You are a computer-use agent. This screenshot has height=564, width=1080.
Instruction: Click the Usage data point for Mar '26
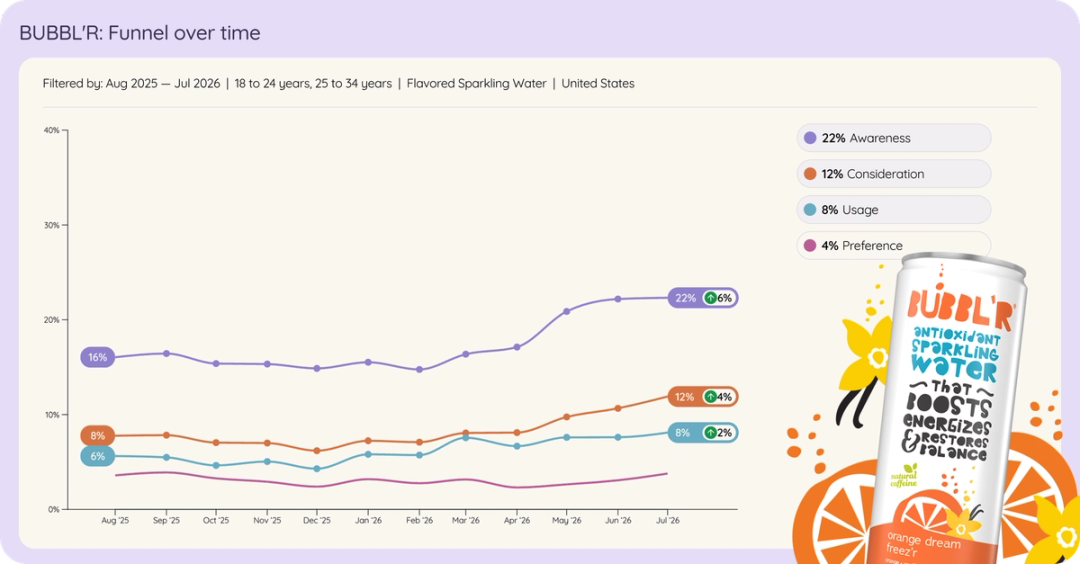[x=466, y=437]
